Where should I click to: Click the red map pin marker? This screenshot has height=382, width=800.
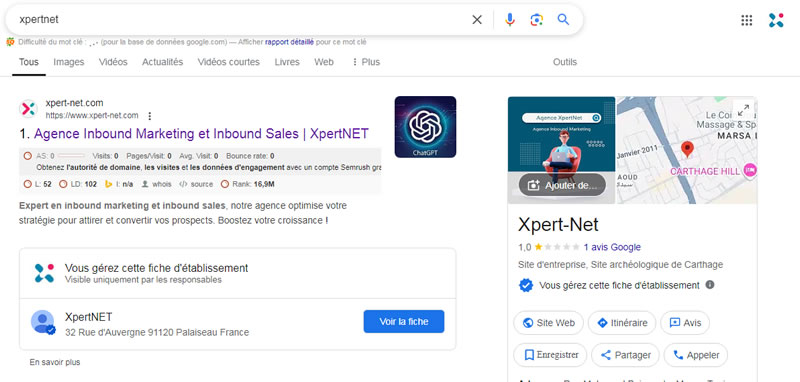pyautogui.click(x=687, y=149)
